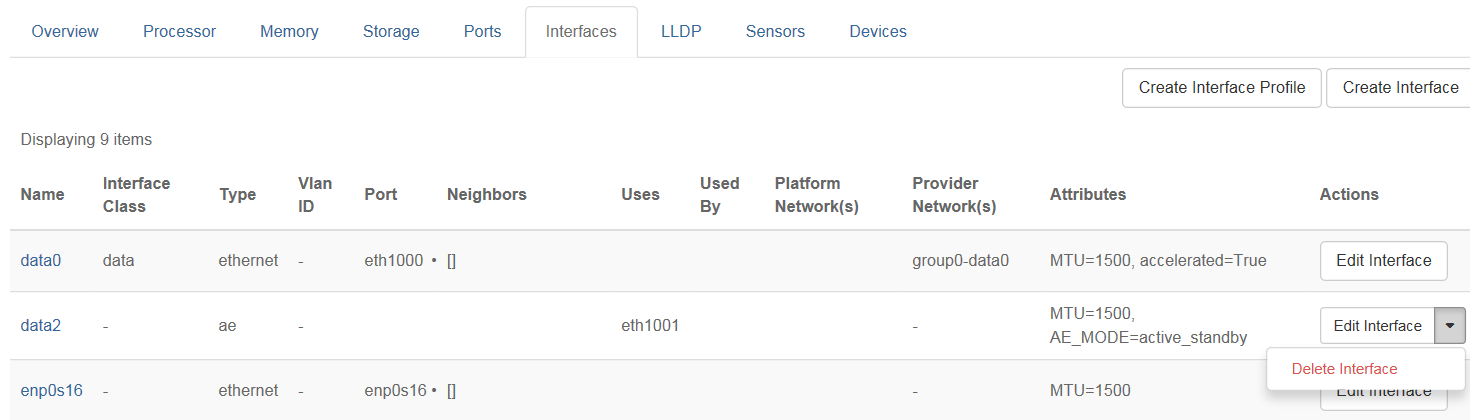The image size is (1470, 420).
Task: Edit Interface for data0 row
Action: tap(1383, 261)
